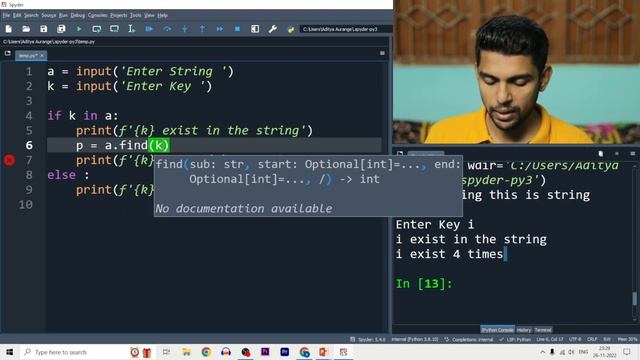Step into function in debugger
Viewport: 640px width, 360px height.
coord(184,29)
